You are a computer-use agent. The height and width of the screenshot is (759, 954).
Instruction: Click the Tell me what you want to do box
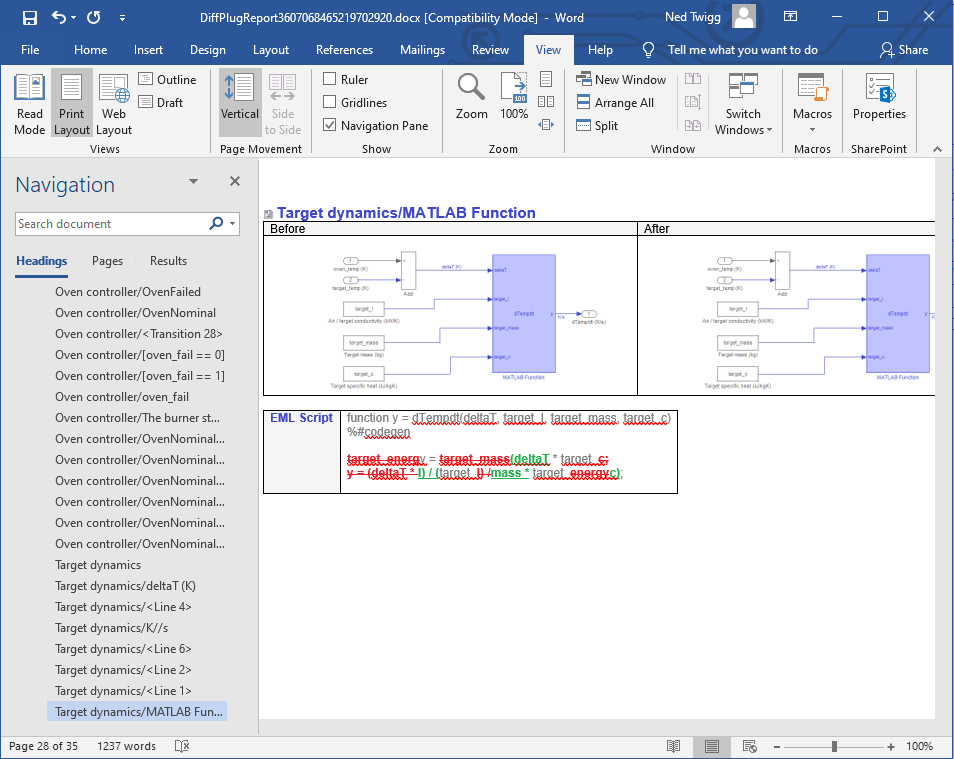coord(742,50)
